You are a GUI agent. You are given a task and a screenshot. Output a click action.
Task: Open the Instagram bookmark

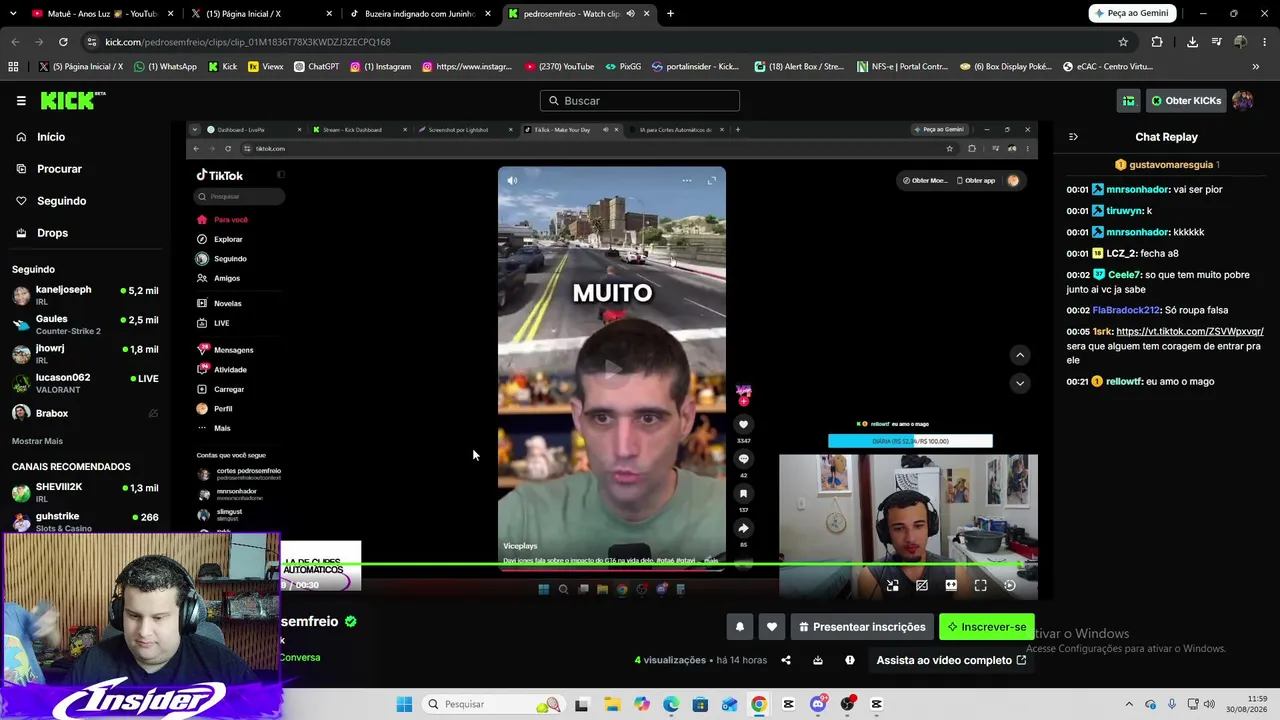coord(380,67)
